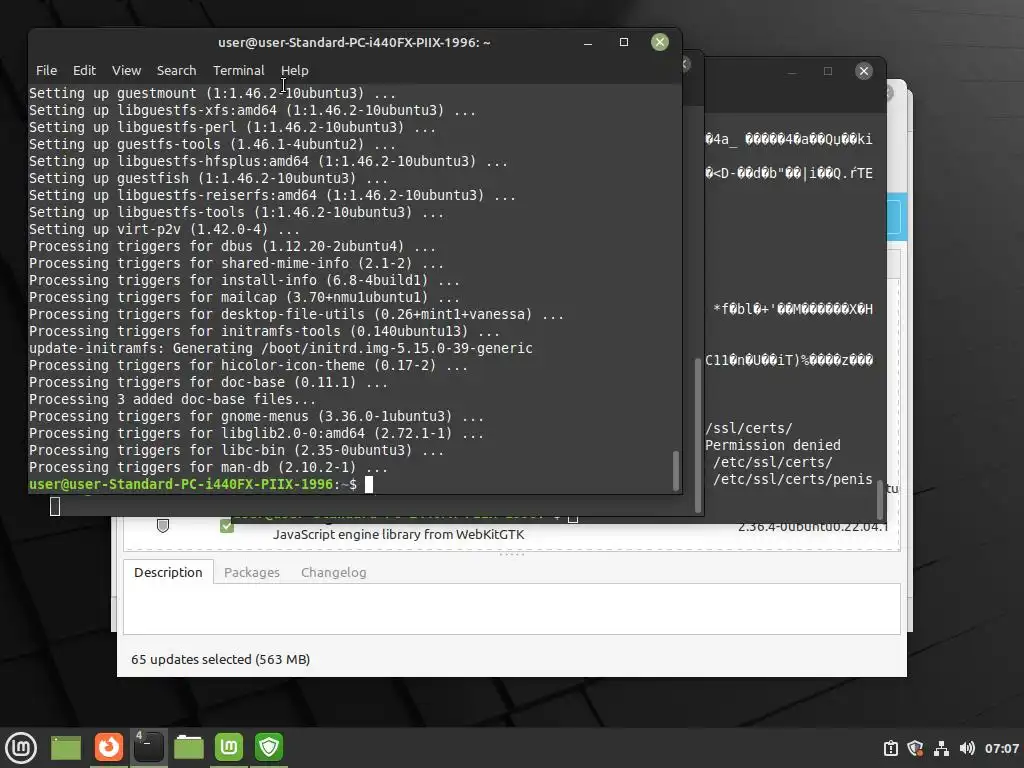The image size is (1024, 768).
Task: Open the Files folder taskbar icon
Action: pyautogui.click(x=189, y=747)
